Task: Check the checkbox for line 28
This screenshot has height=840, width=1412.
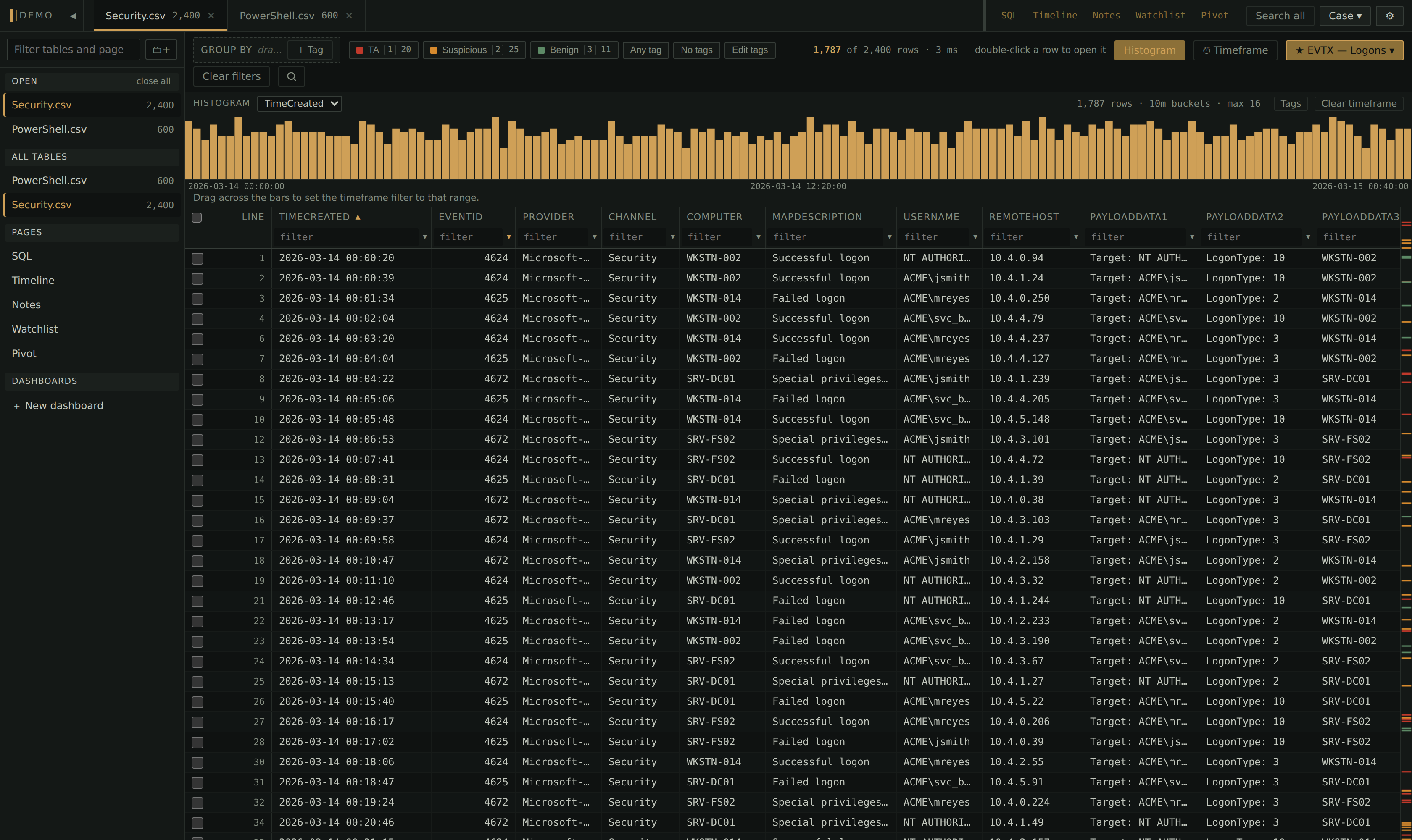Action: click(197, 743)
